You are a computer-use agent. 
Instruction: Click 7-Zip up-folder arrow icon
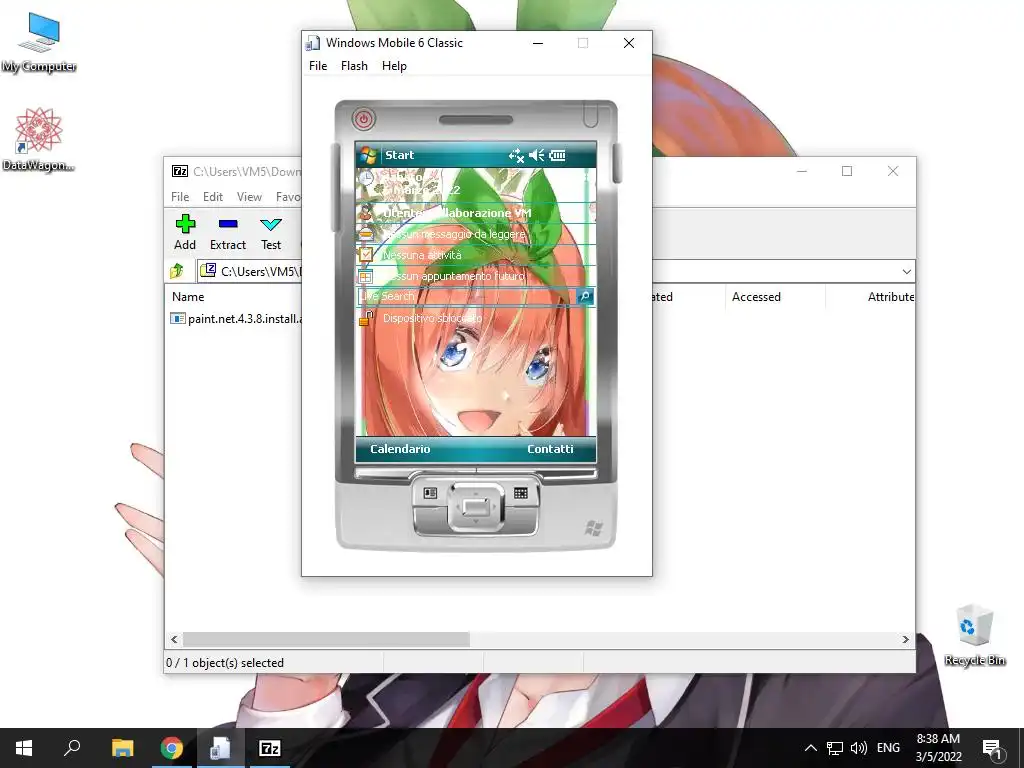pyautogui.click(x=177, y=271)
